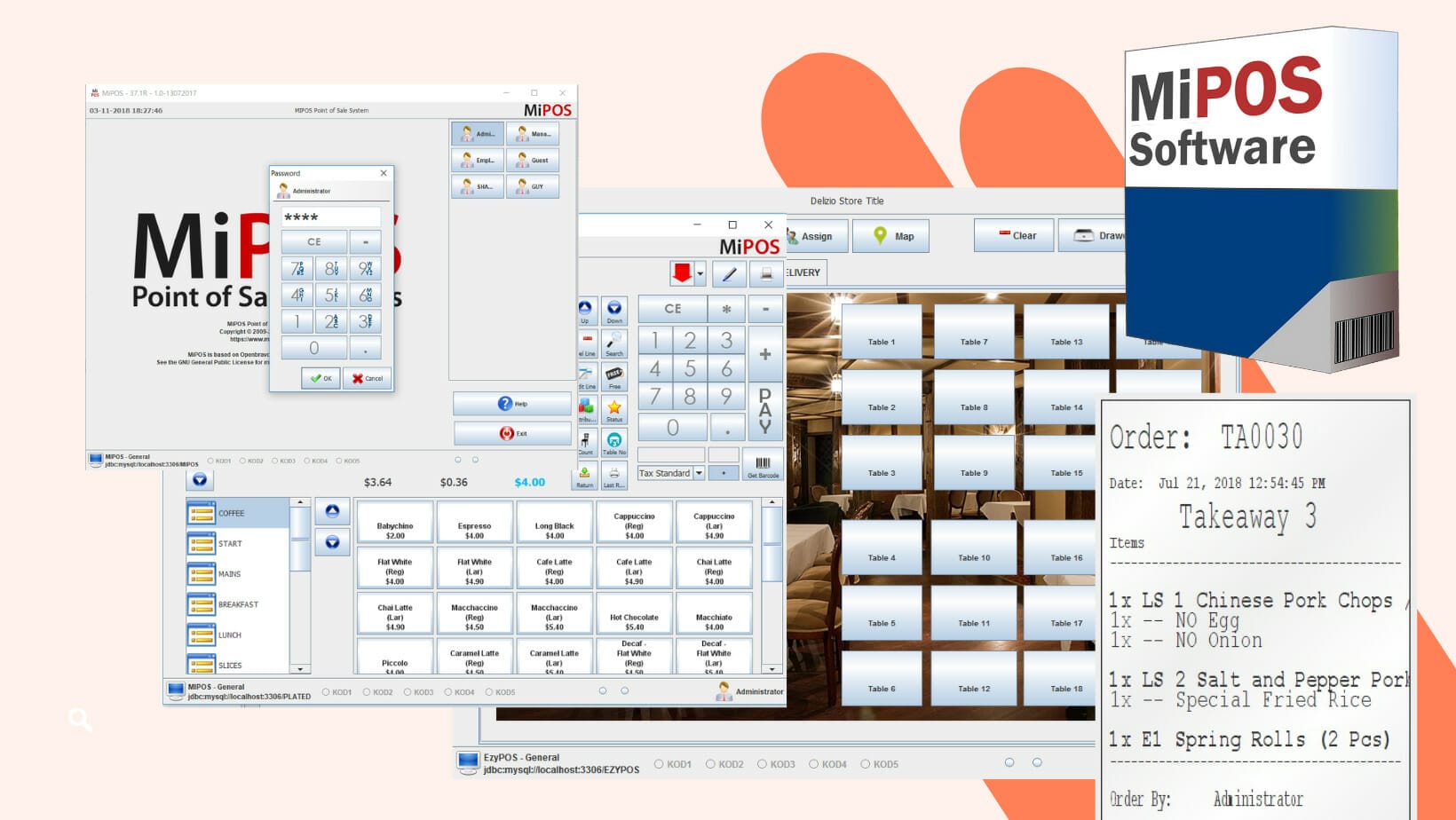
Task: Select KOD4 radio in EzyPOS window
Action: click(x=813, y=764)
